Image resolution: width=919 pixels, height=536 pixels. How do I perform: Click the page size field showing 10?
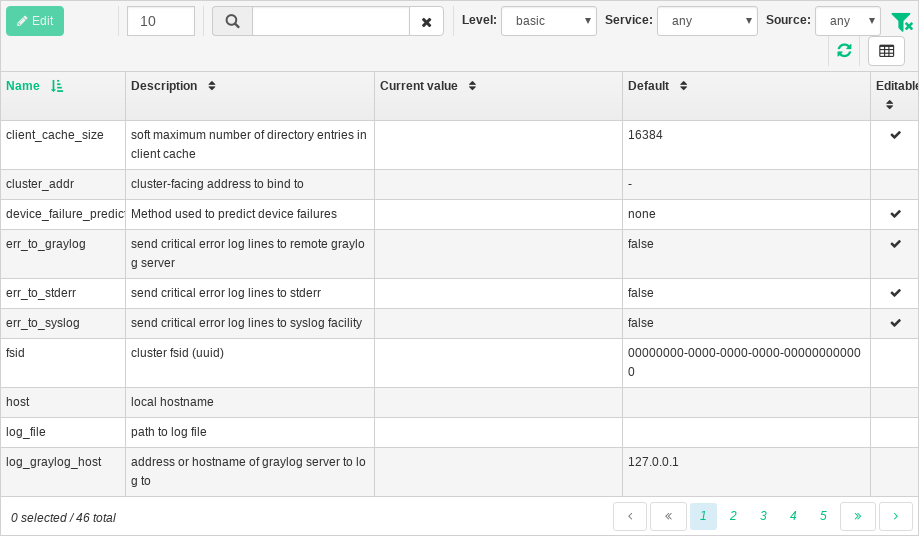(160, 21)
